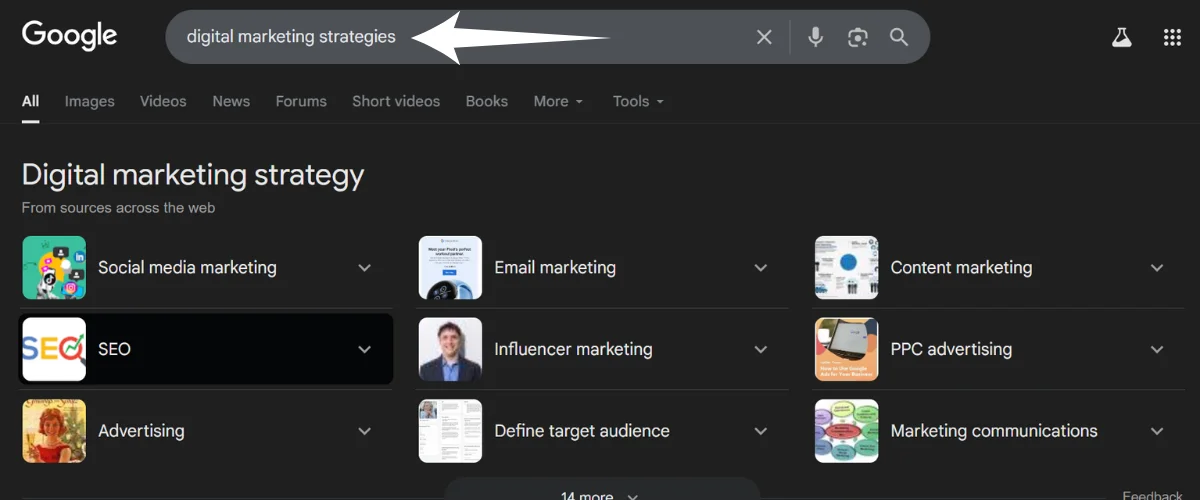Viewport: 1200px width, 500px height.
Task: Expand the Advertising chevron
Action: click(364, 432)
